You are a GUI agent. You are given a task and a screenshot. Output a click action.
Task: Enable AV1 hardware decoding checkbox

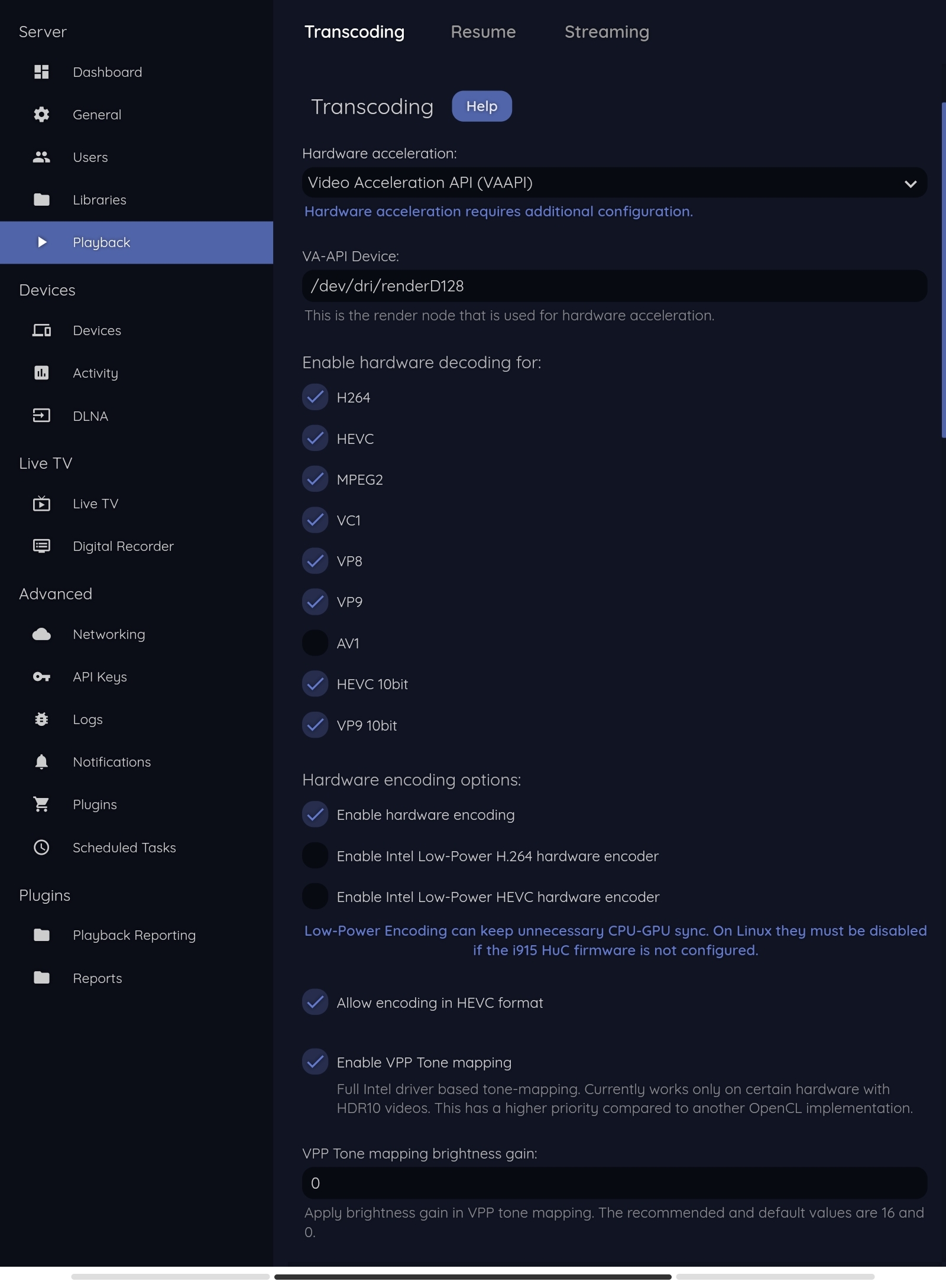point(315,643)
